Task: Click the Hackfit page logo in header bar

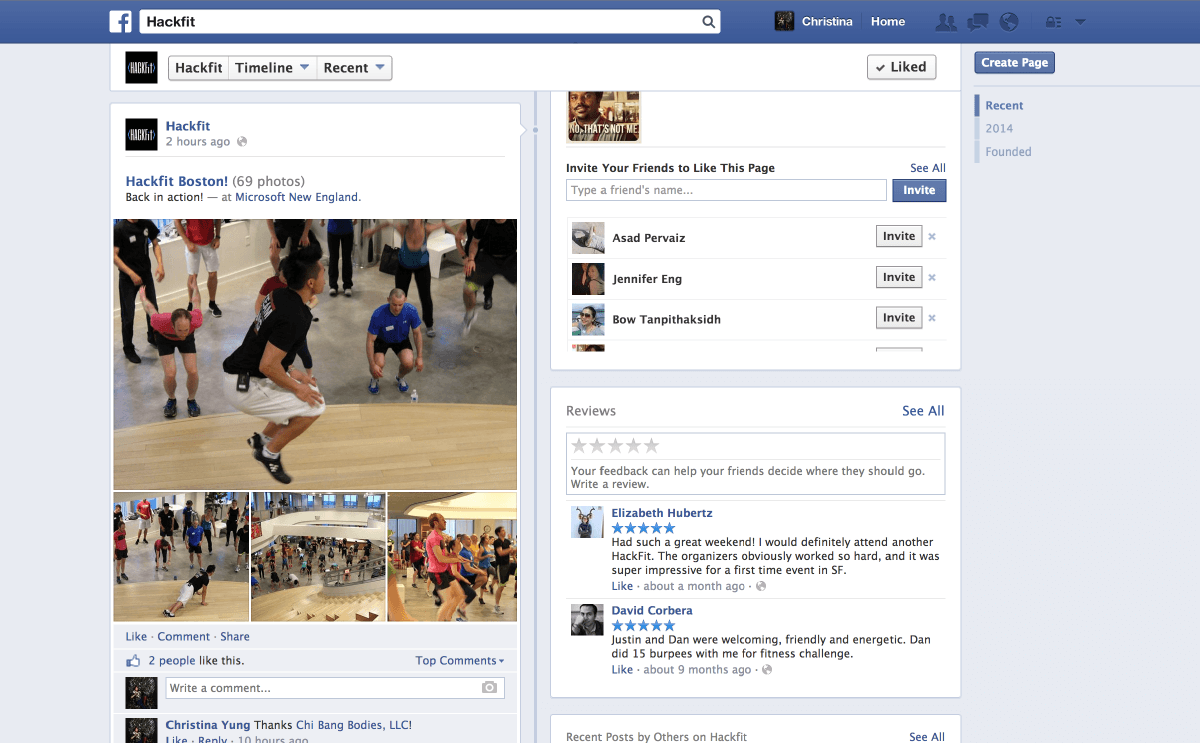Action: coord(141,67)
